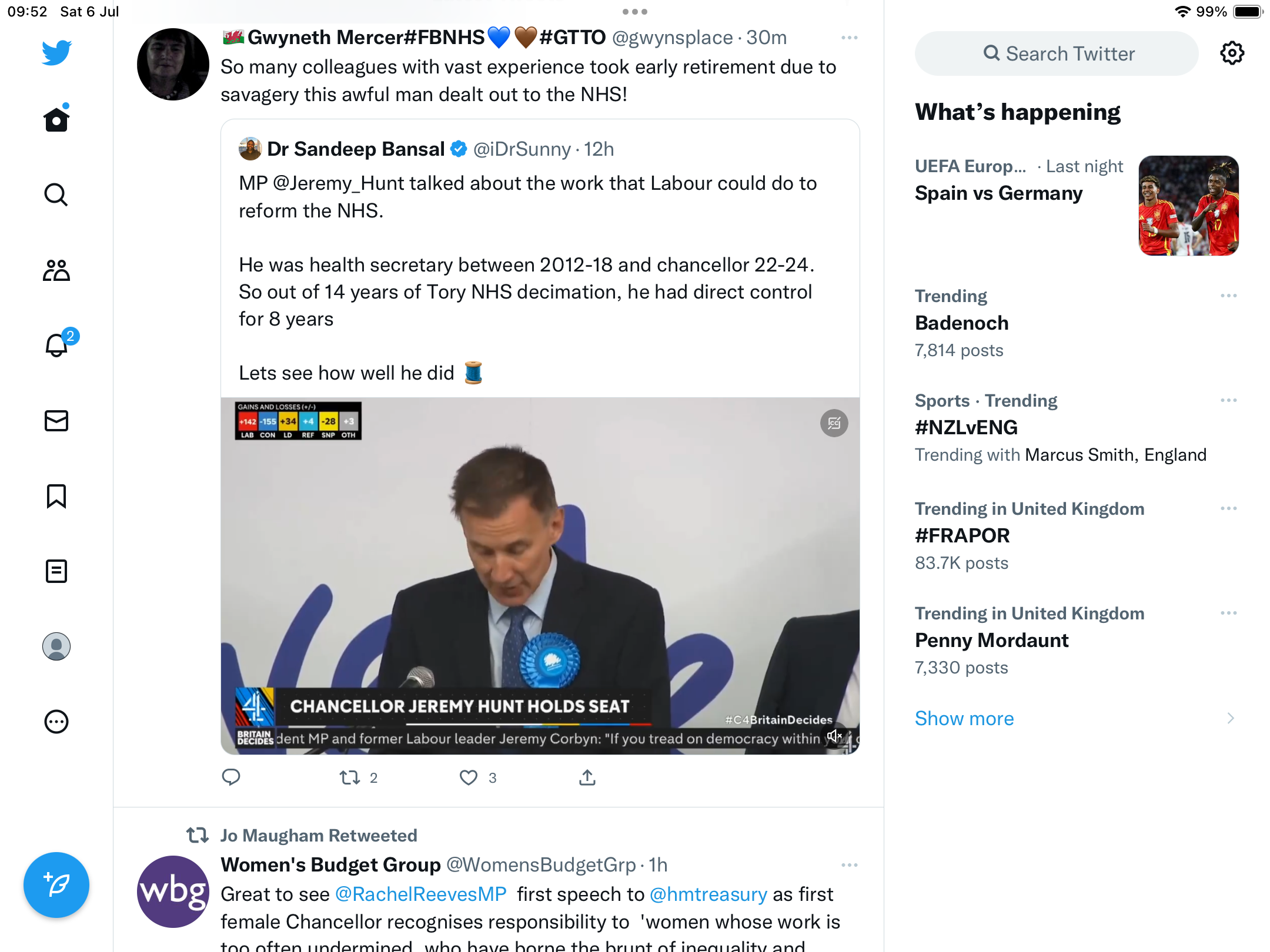Retweet Gwyneth Mercer's tweet

(x=350, y=777)
